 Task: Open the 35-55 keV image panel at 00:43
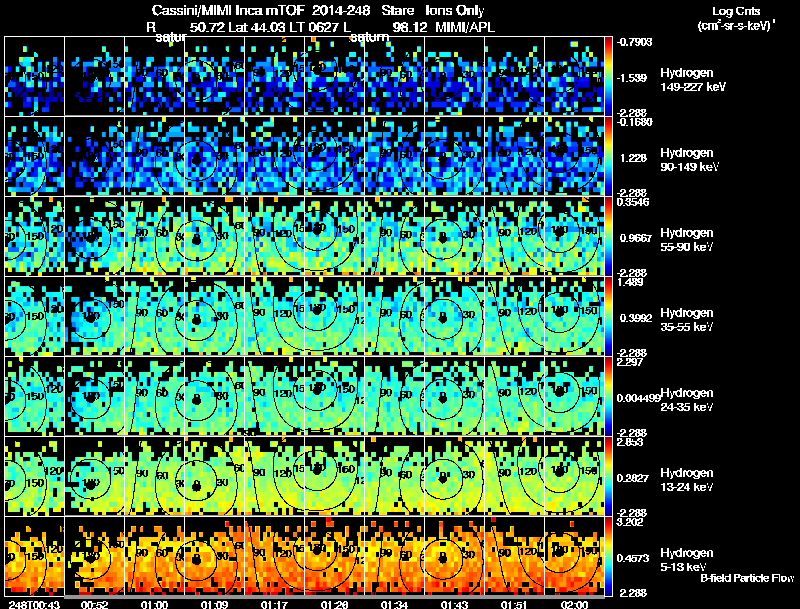[34, 316]
